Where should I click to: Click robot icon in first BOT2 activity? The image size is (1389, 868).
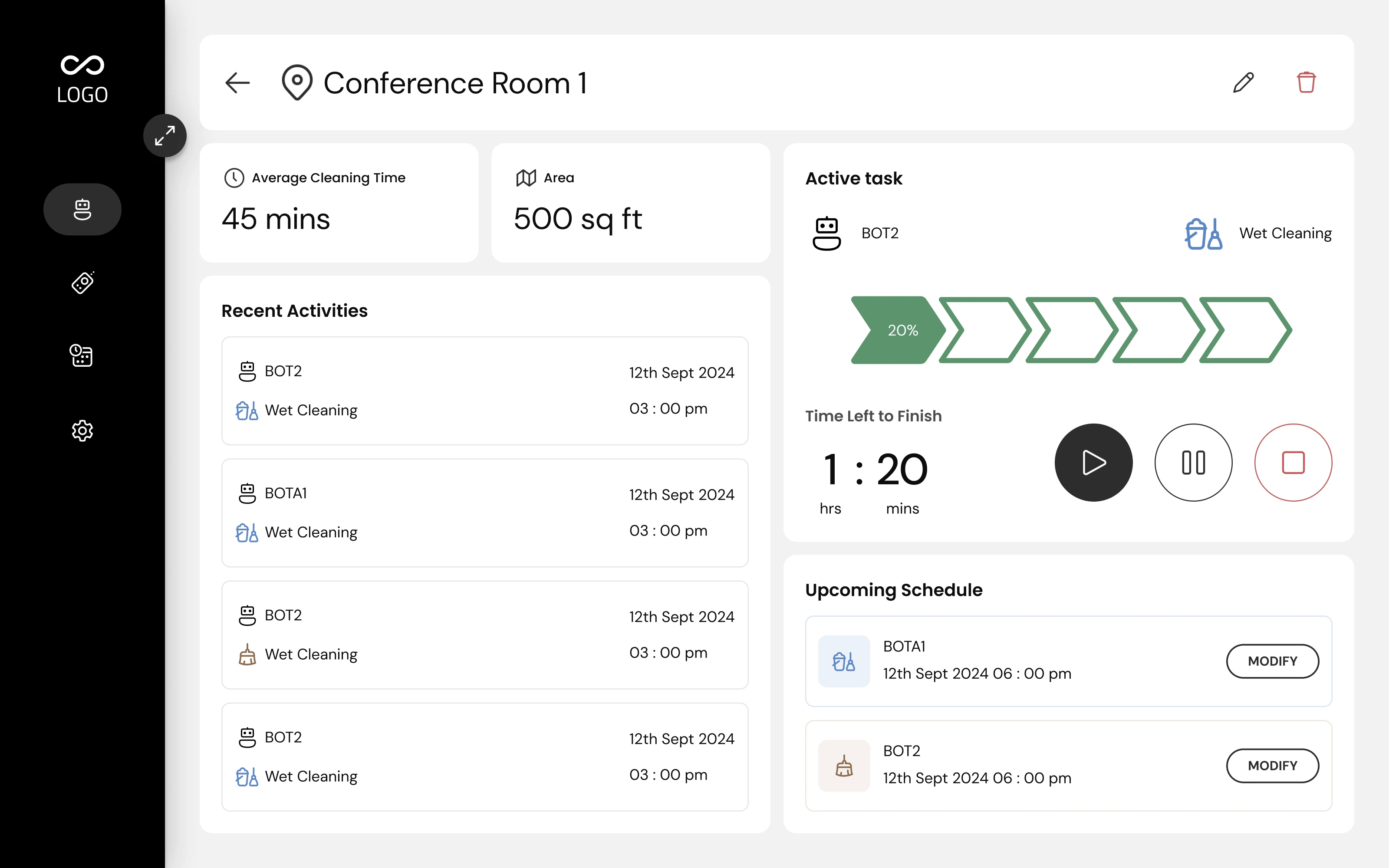point(247,372)
